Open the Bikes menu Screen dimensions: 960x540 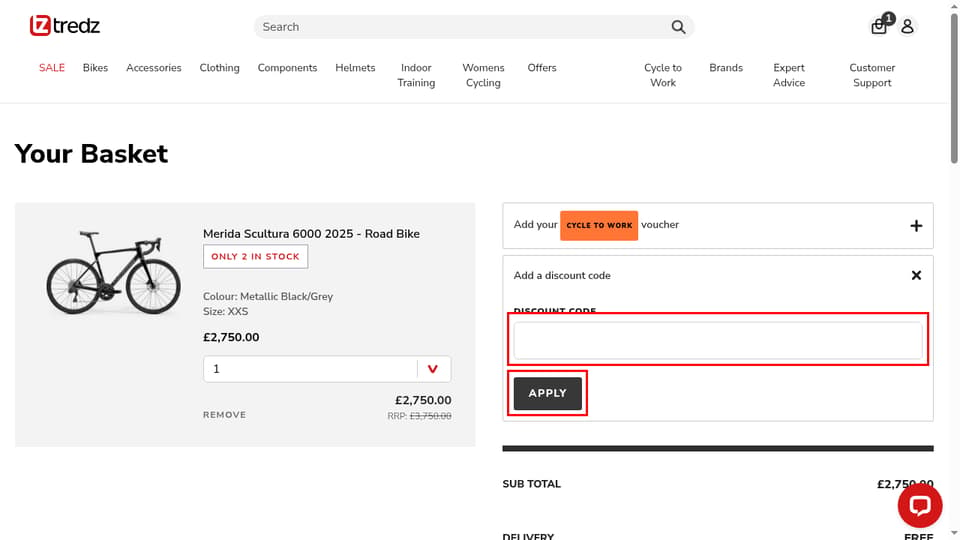click(x=95, y=68)
